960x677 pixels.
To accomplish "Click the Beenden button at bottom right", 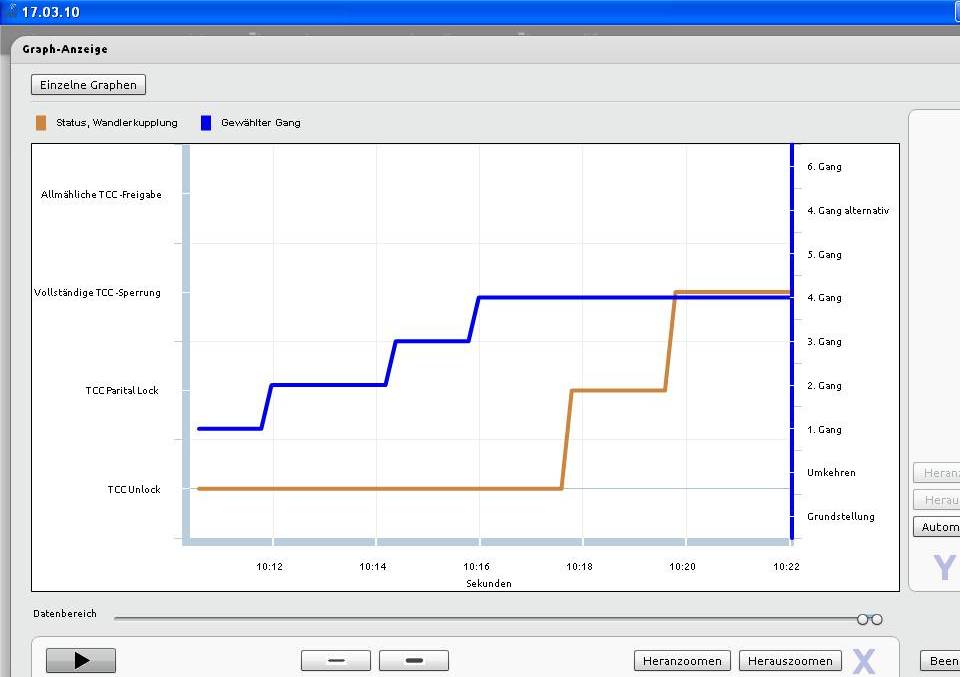I will 940,661.
